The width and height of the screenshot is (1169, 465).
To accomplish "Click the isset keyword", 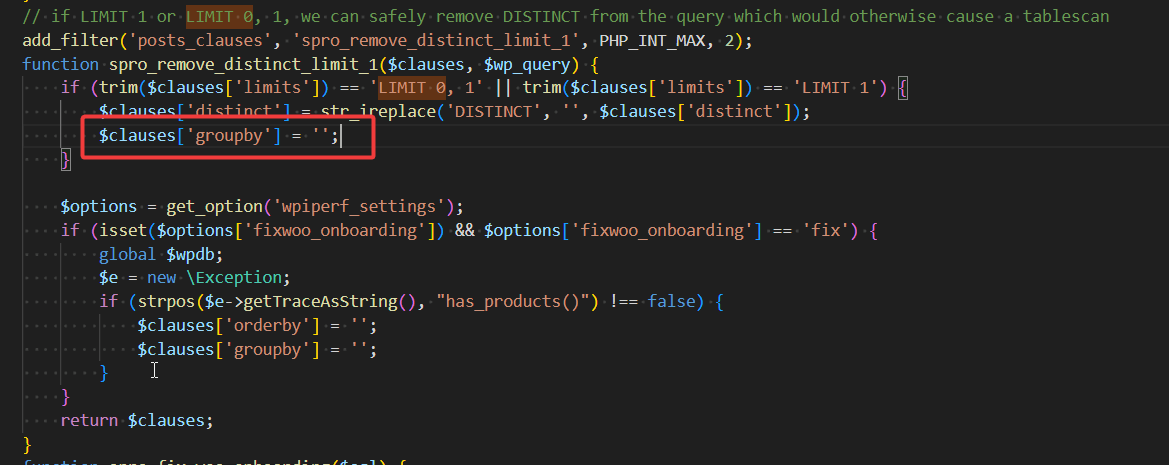I will 123,230.
